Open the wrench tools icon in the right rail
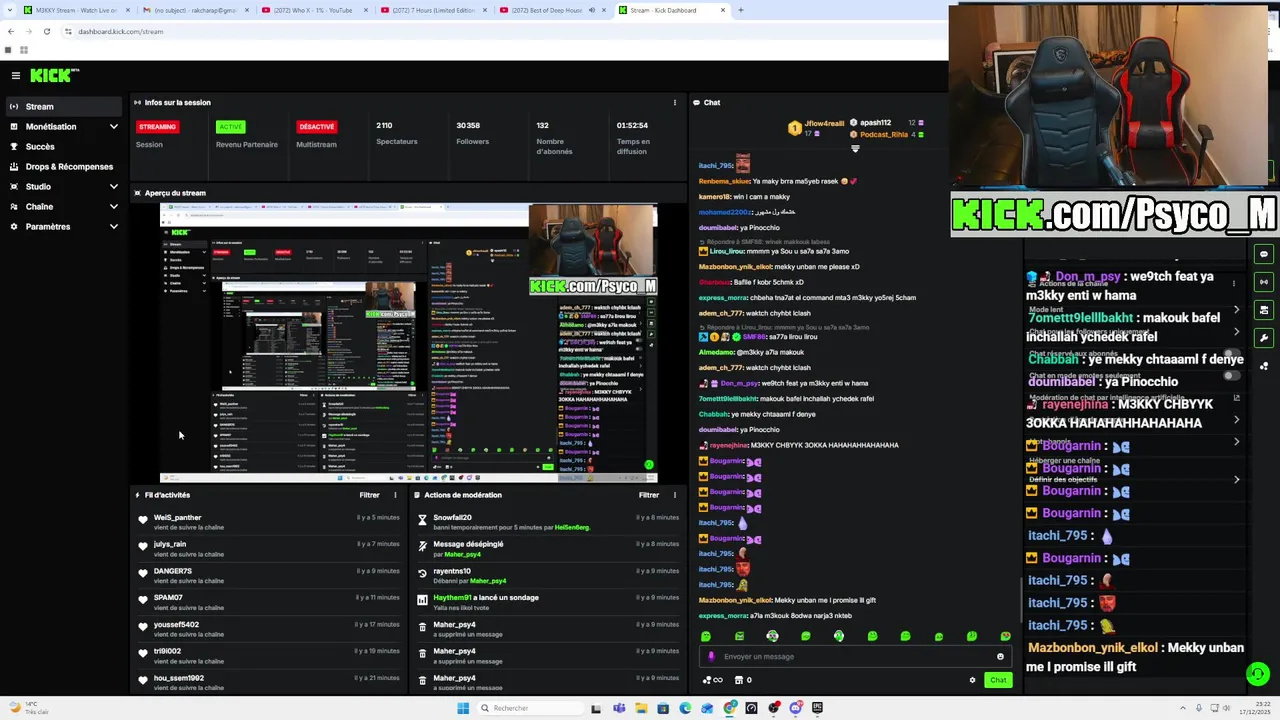The height and width of the screenshot is (720, 1280). tap(1264, 338)
